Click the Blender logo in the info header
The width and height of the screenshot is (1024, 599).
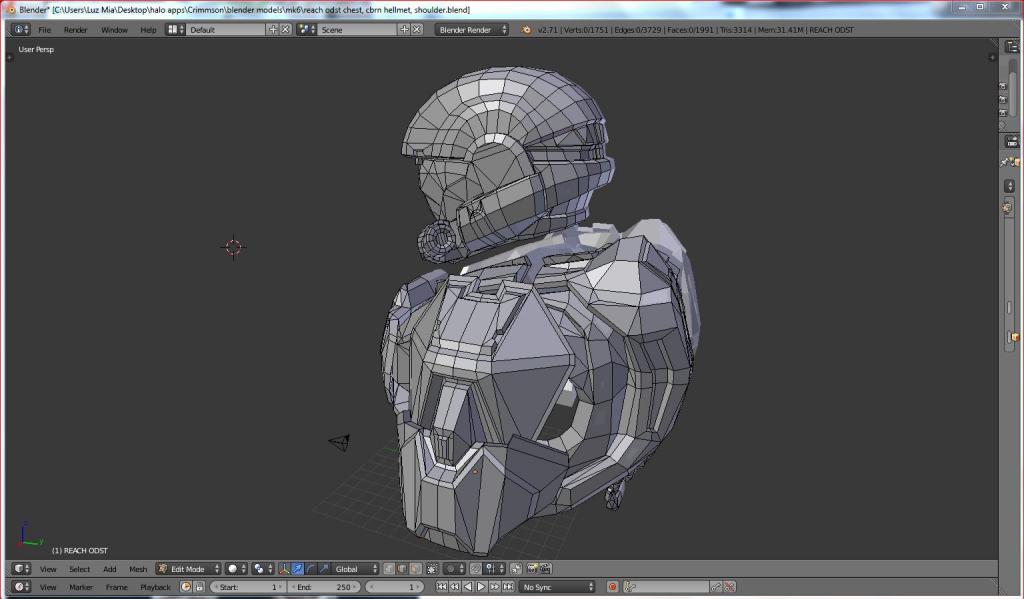coord(526,29)
